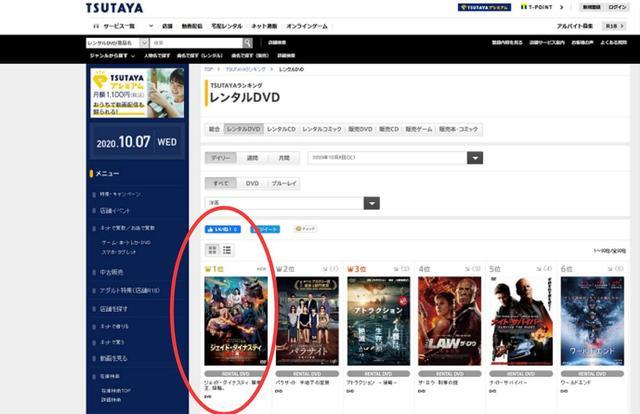Click the title text 'ワールドエンド' under 6位
Screen dimensions: 640x414
576,383
